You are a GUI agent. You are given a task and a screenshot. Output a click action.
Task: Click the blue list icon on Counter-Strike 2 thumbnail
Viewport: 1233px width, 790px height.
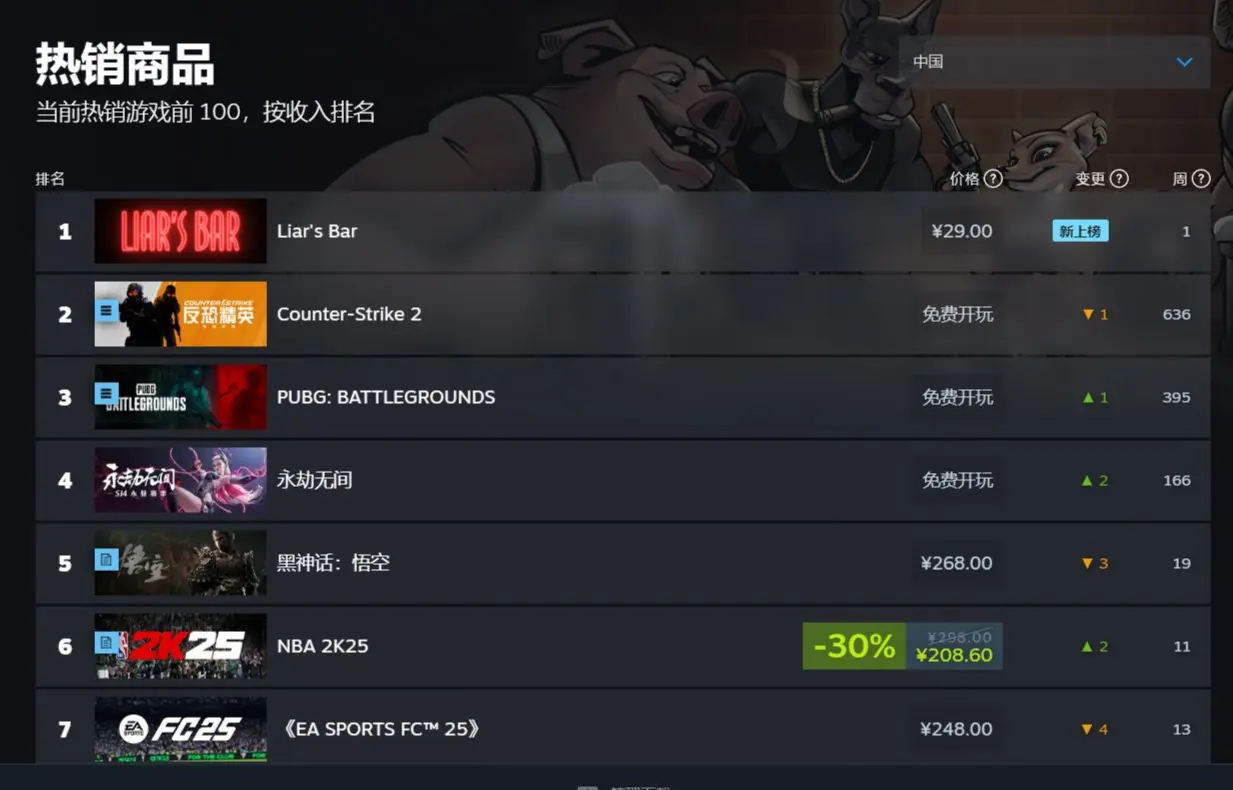[107, 311]
